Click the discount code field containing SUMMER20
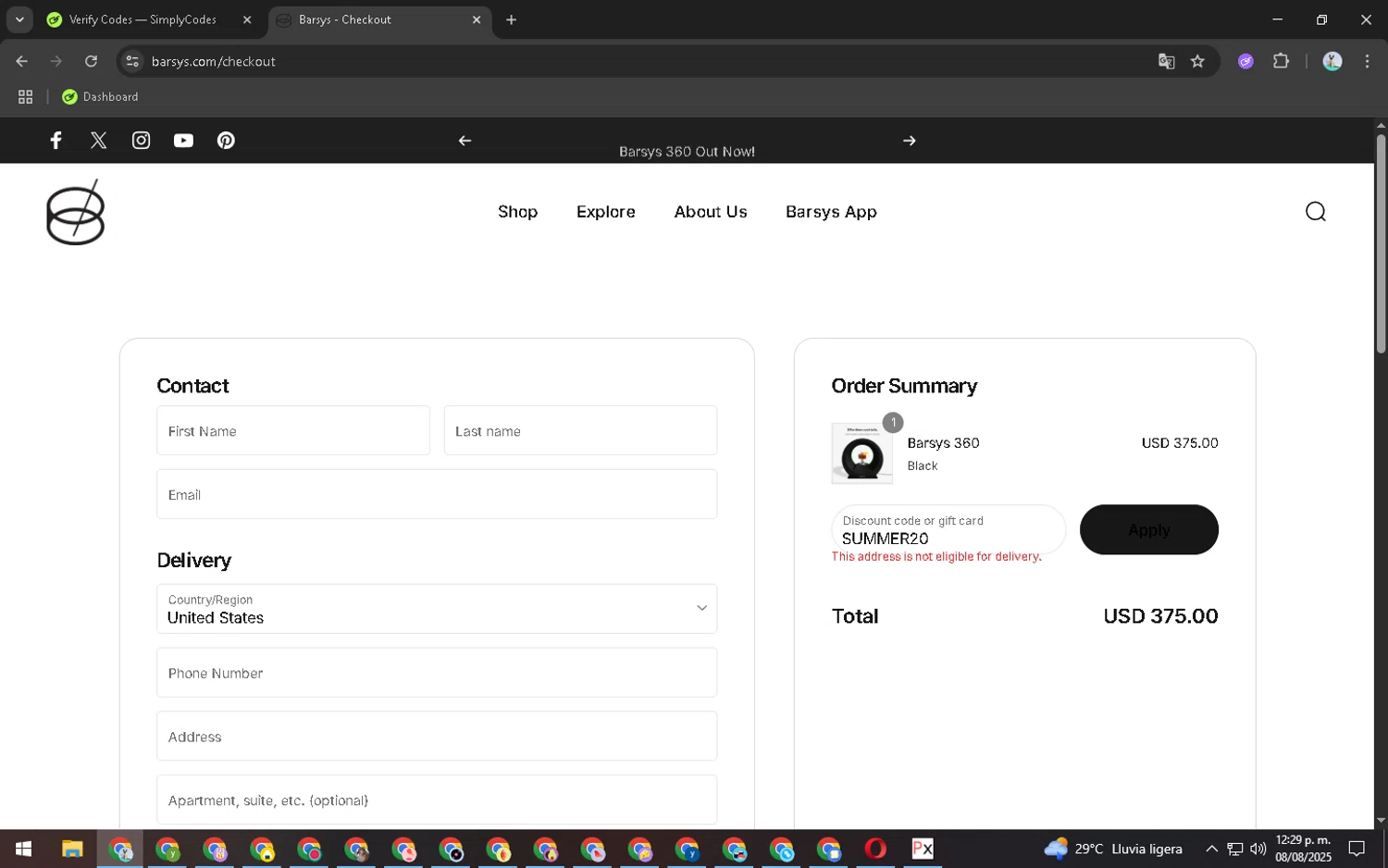The width and height of the screenshot is (1388, 868). coord(948,529)
